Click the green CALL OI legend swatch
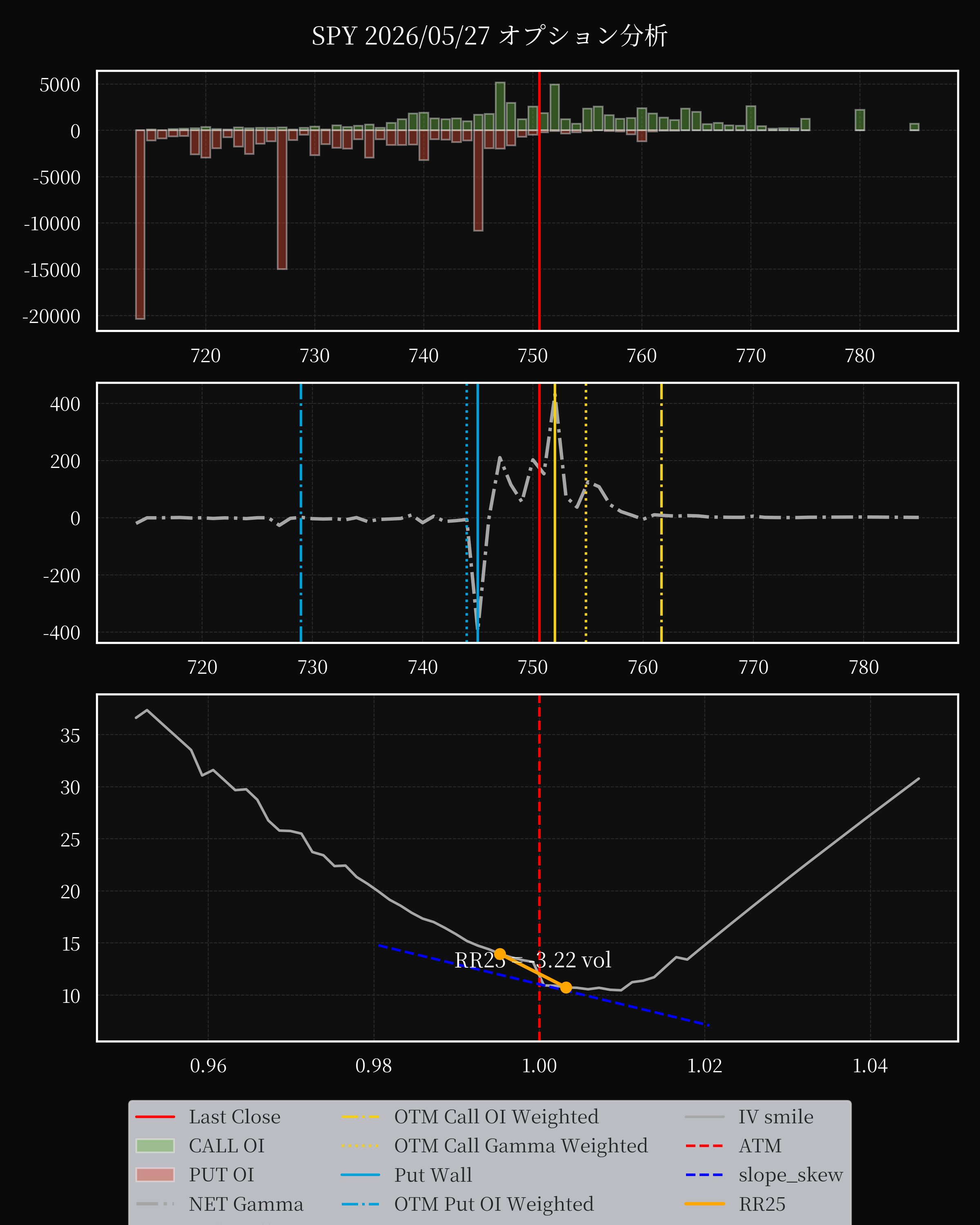The width and height of the screenshot is (980, 1225). click(155, 1146)
